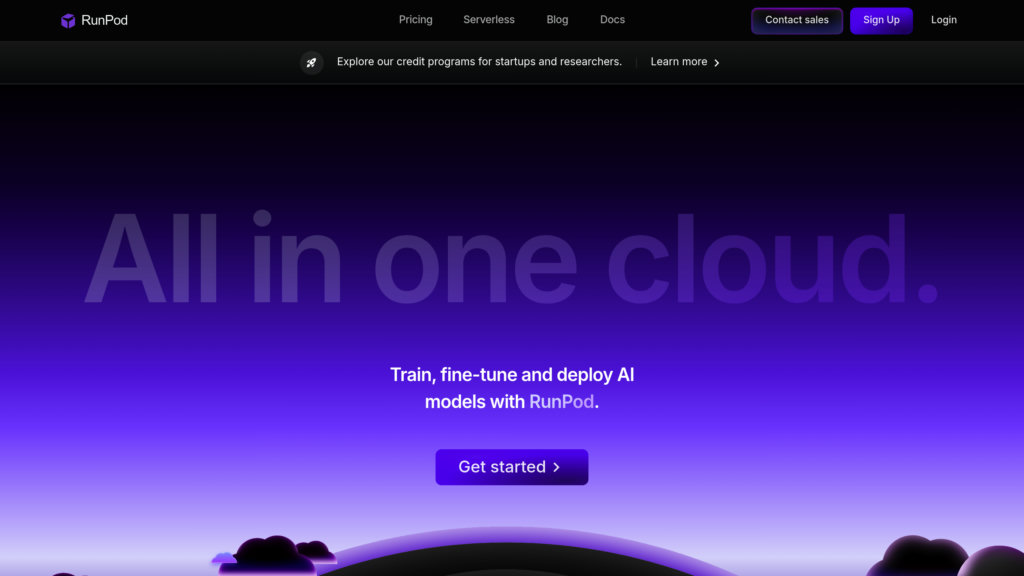Click the chevron arrow beside Learn more
Viewport: 1024px width, 576px height.
pos(717,63)
